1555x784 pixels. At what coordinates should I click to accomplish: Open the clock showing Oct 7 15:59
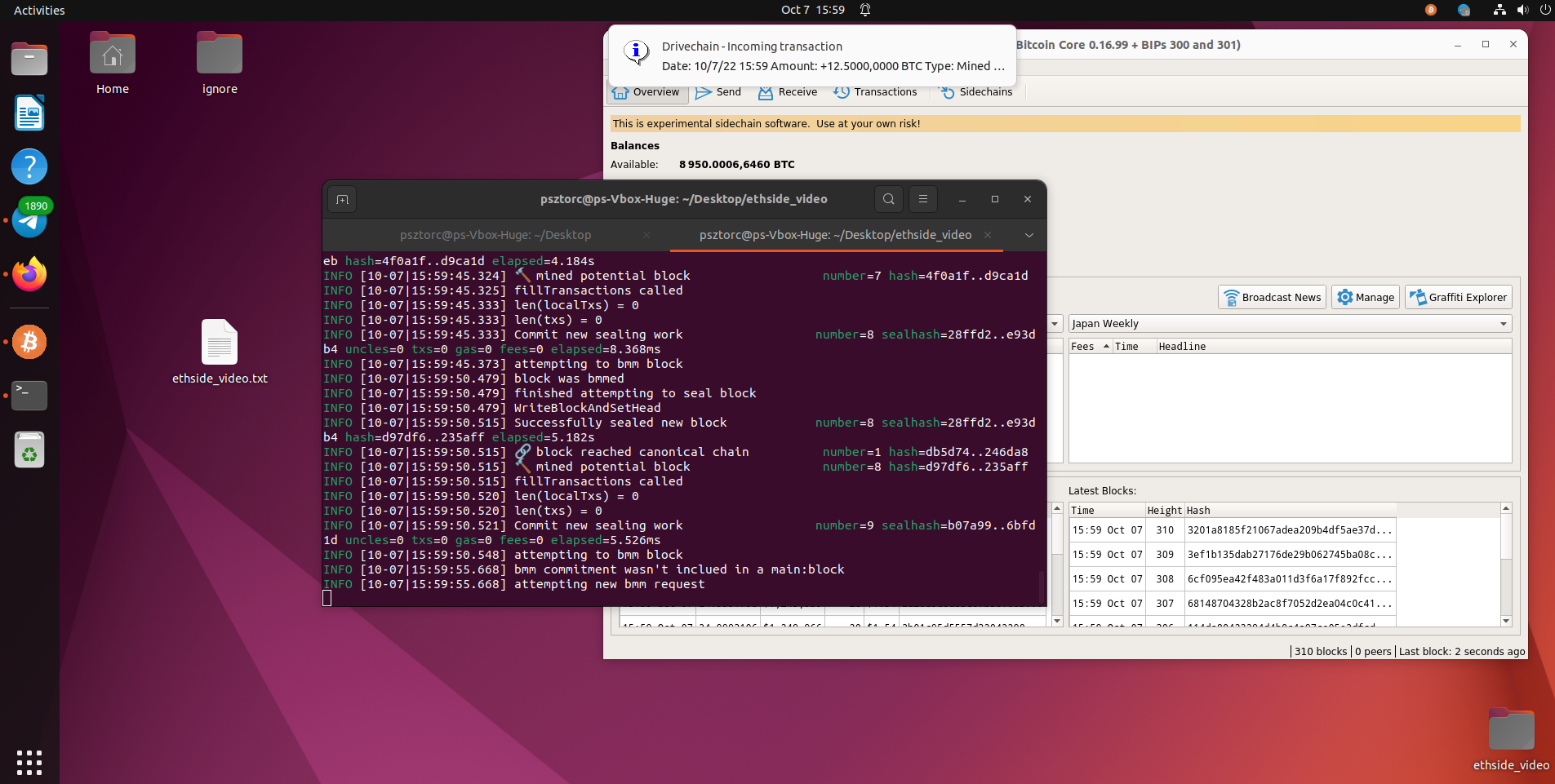pyautogui.click(x=812, y=10)
